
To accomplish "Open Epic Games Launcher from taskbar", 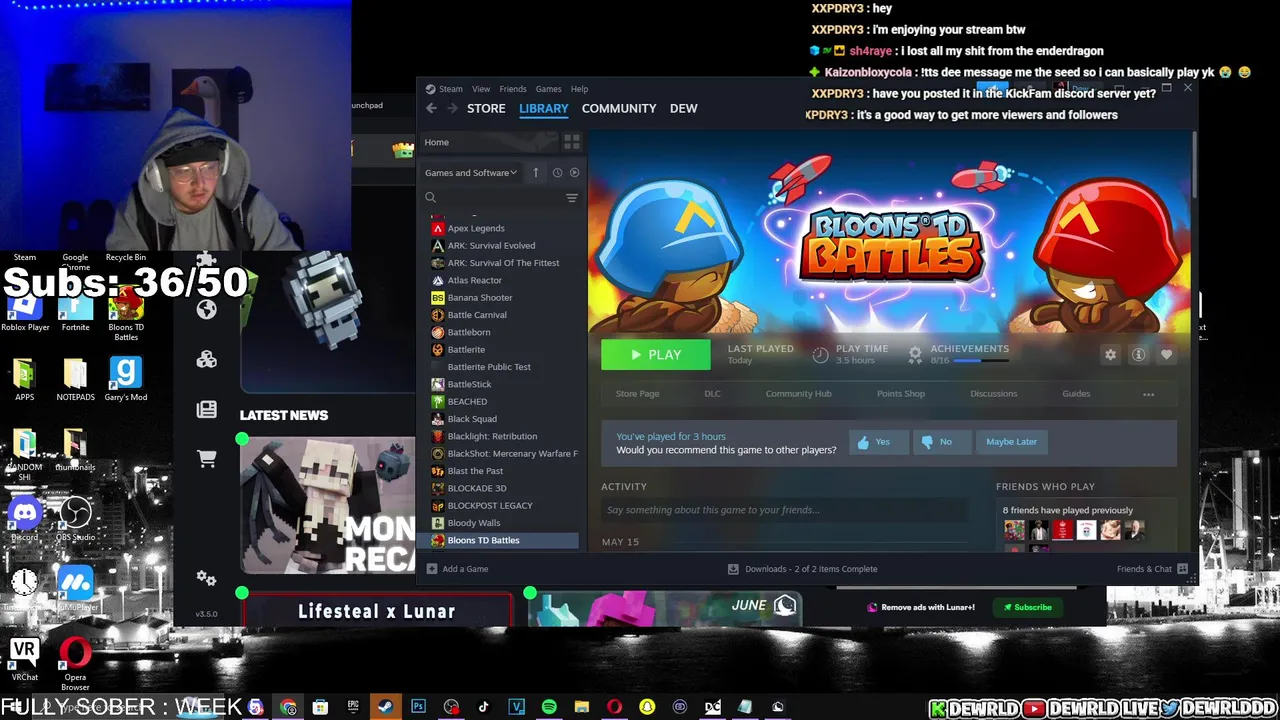I will [x=353, y=707].
